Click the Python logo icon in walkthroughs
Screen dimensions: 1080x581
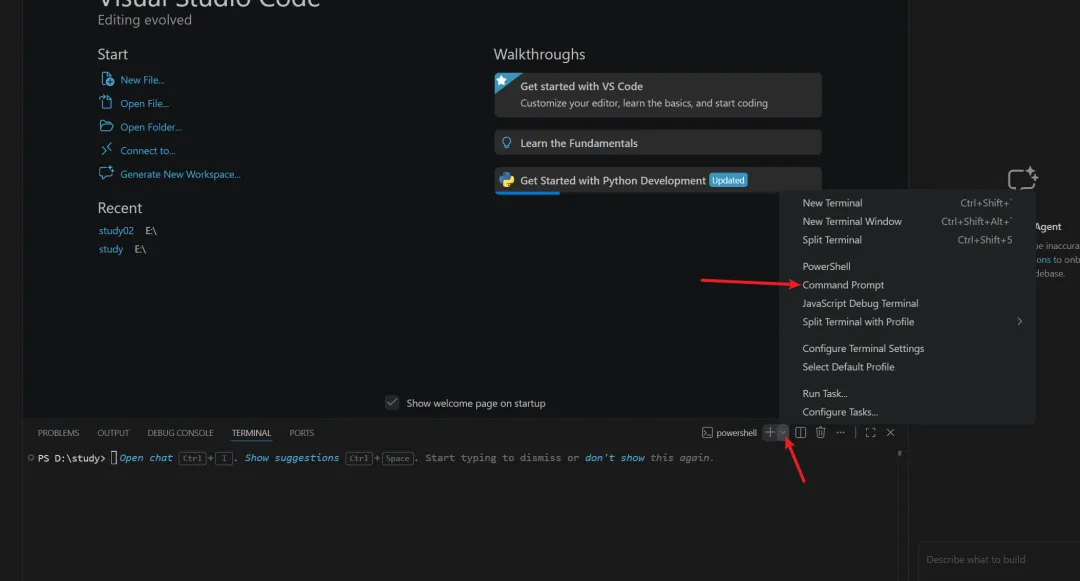coord(507,180)
